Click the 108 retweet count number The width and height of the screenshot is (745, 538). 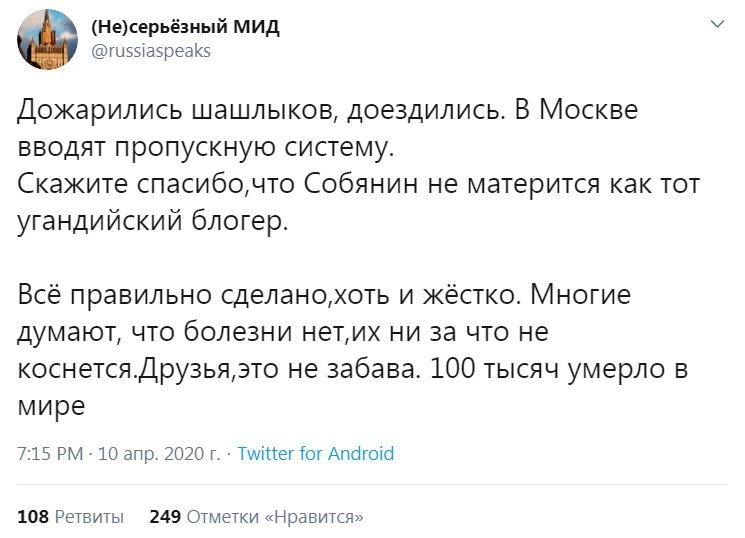(34, 517)
